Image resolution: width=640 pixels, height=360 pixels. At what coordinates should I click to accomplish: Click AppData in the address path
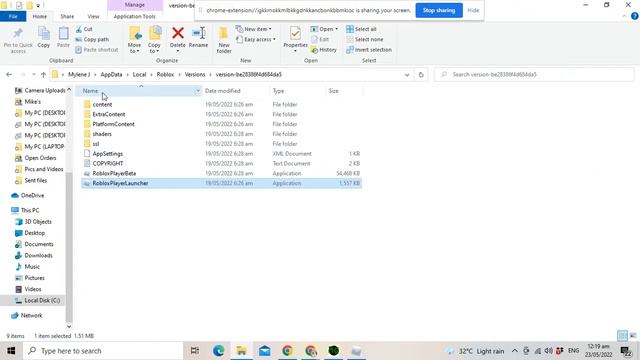[x=111, y=75]
